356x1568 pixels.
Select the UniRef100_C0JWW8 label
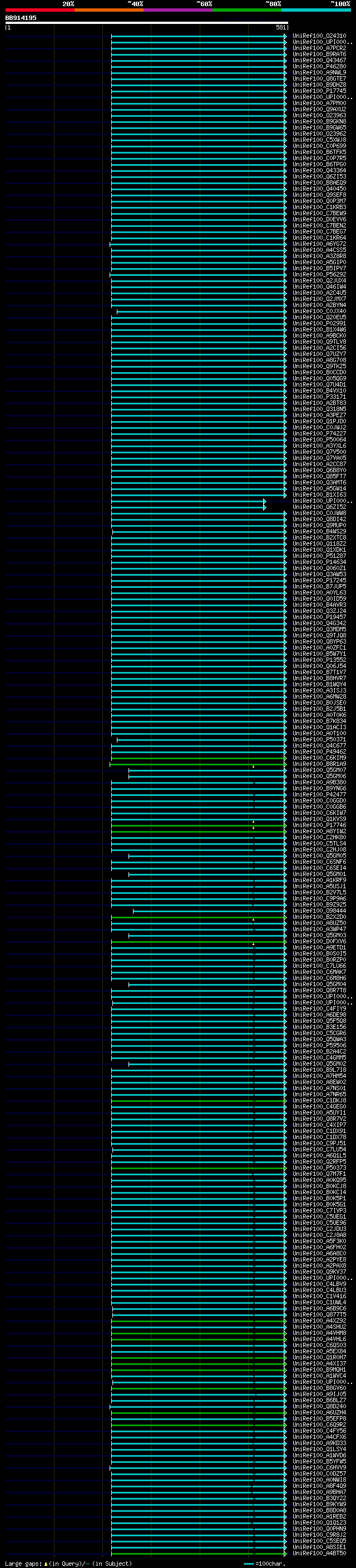tap(319, 513)
